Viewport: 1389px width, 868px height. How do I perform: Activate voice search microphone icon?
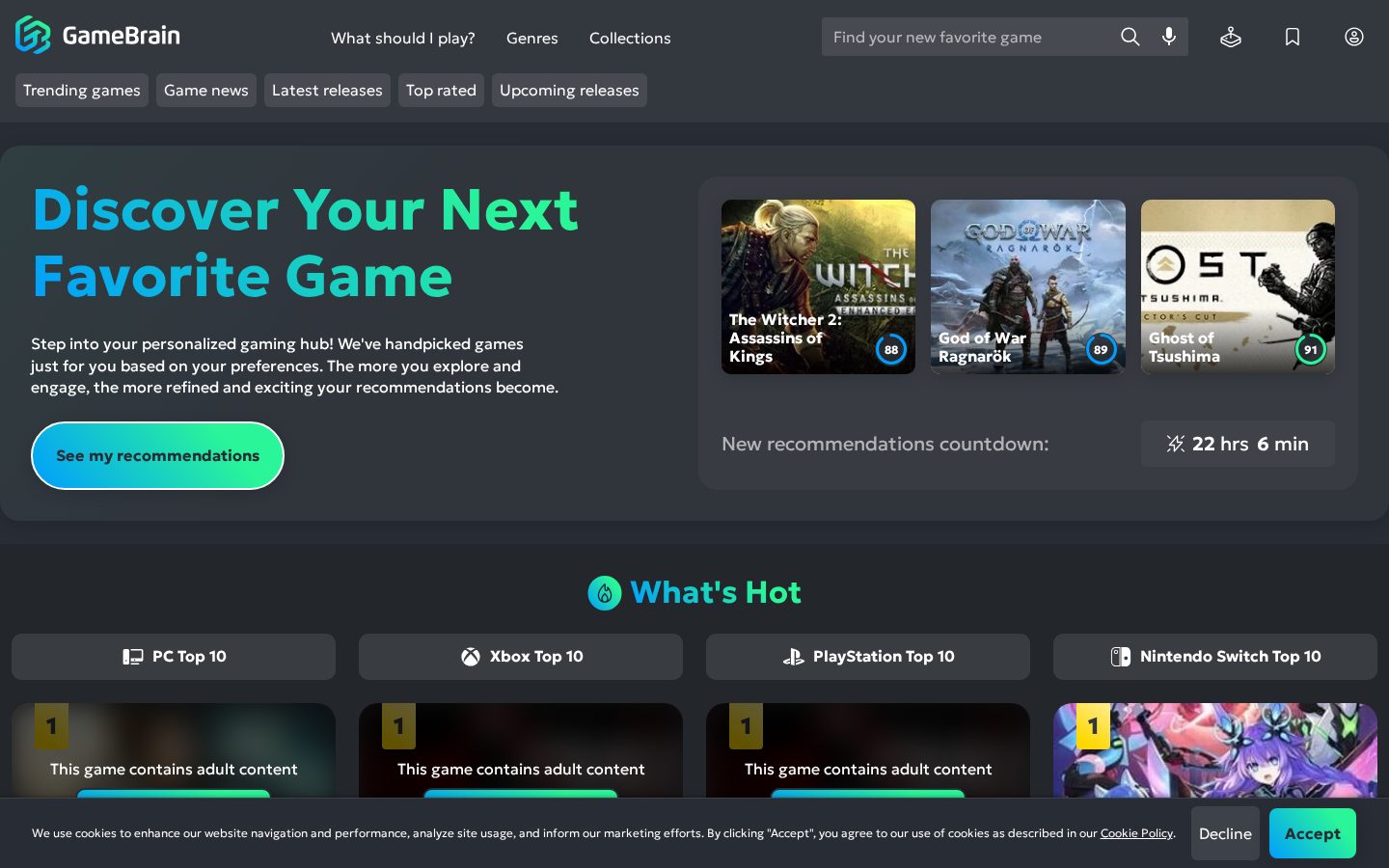coord(1169,37)
